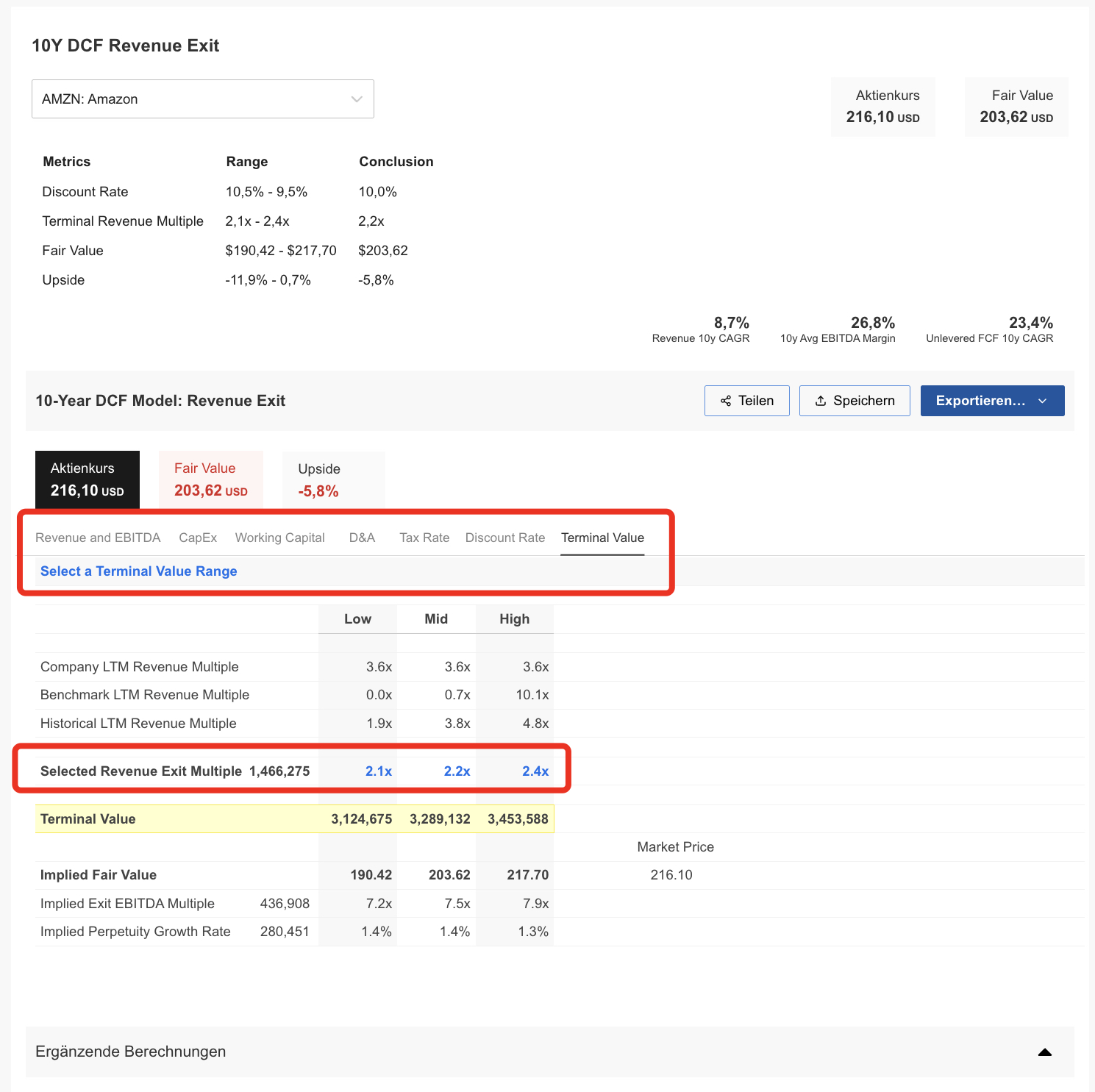
Task: Click the top-right Fair Value 203,62 USD box
Action: (x=1016, y=107)
